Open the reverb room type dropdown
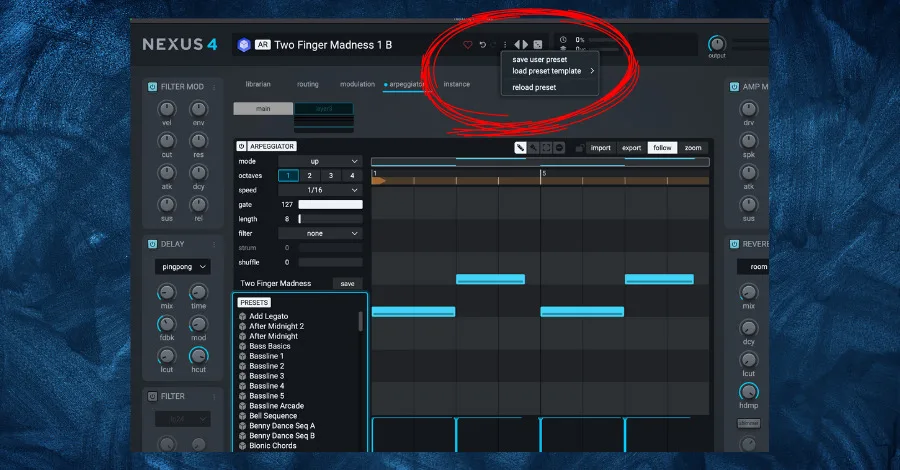This screenshot has width=900, height=470. (752, 267)
